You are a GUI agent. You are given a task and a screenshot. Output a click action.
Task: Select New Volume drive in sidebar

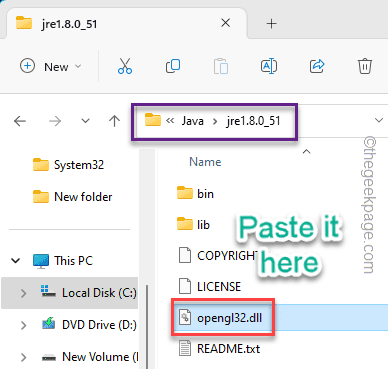coord(89,357)
